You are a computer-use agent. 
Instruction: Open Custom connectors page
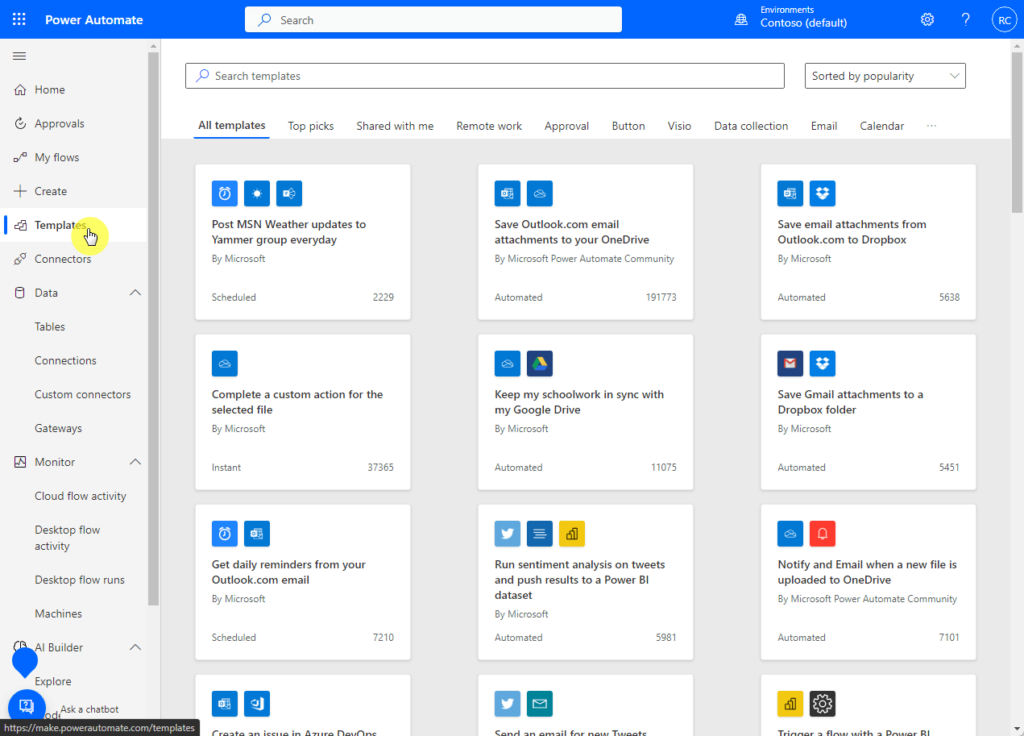click(82, 394)
